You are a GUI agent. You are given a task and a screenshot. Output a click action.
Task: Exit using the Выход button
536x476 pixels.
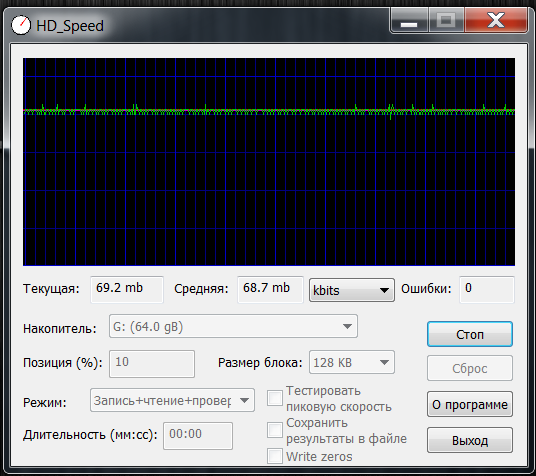[470, 440]
